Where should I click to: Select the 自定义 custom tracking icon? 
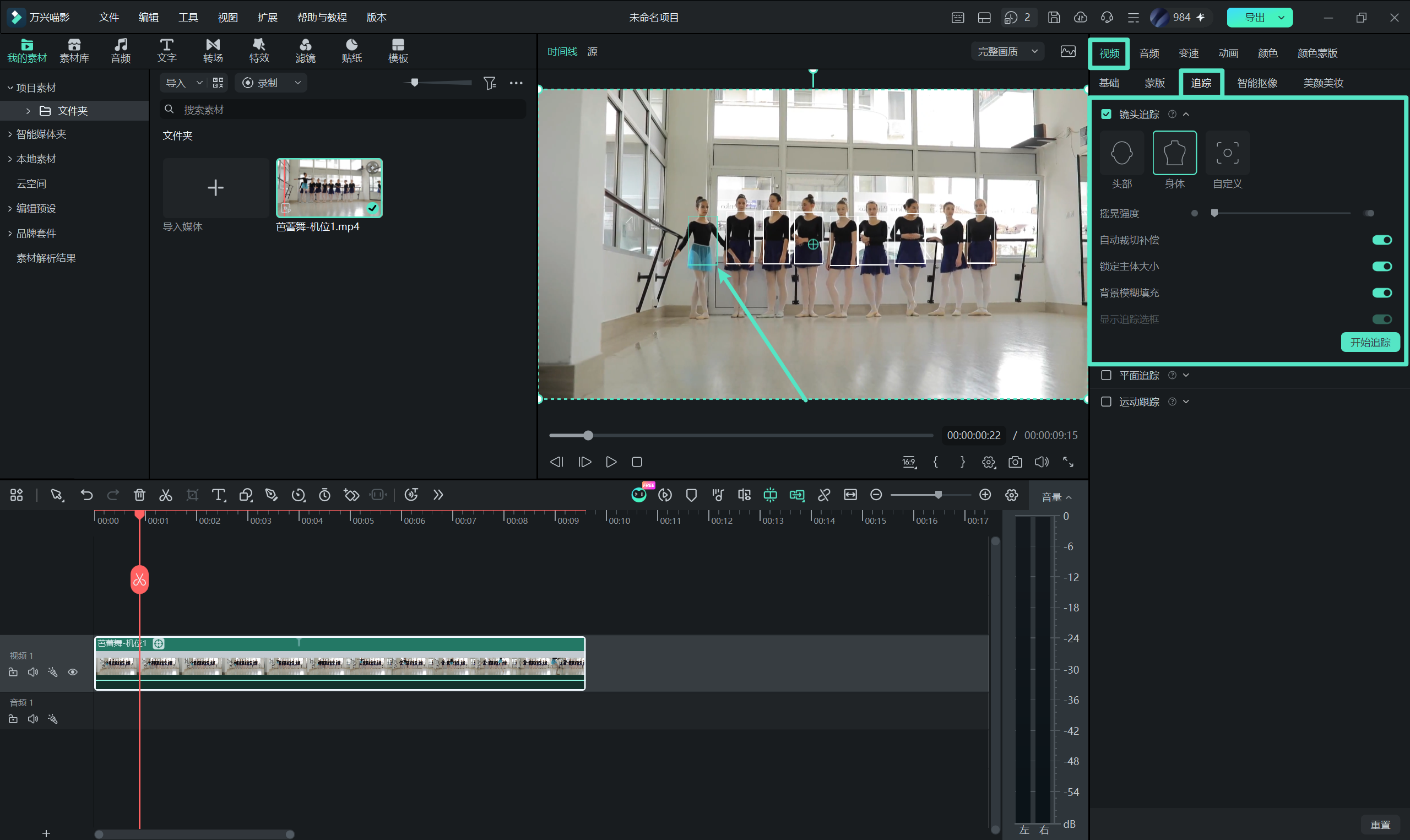[1227, 153]
